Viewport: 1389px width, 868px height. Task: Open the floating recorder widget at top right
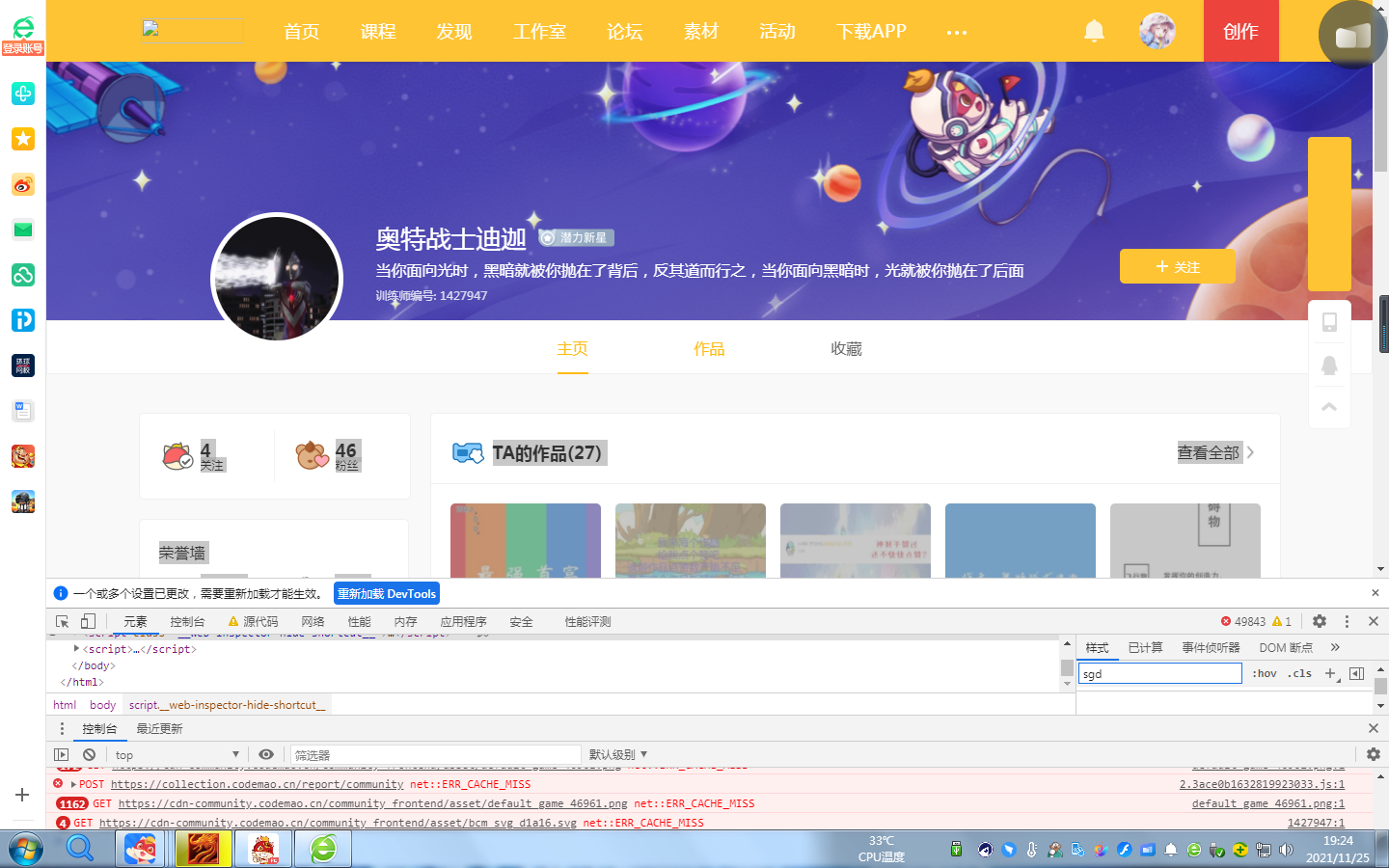point(1352,35)
